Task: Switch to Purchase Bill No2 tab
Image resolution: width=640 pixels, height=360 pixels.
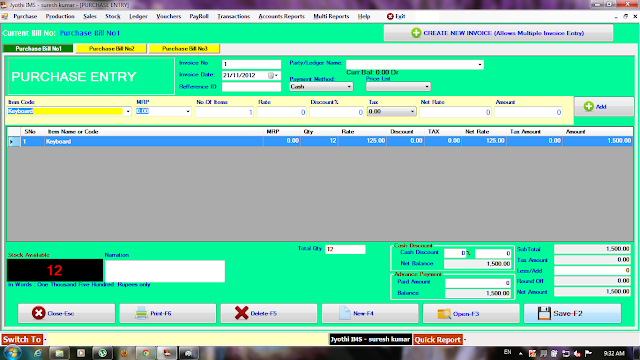Action: click(x=111, y=49)
